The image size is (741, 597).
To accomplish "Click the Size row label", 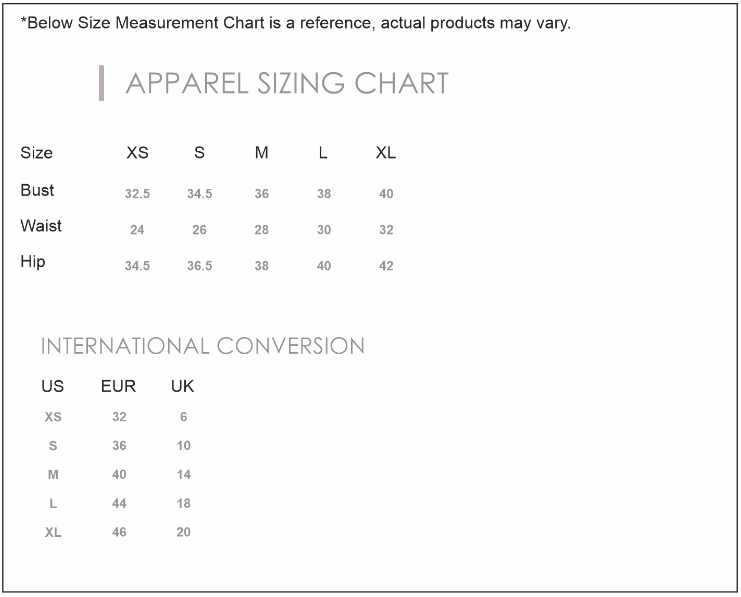I will (x=36, y=153).
